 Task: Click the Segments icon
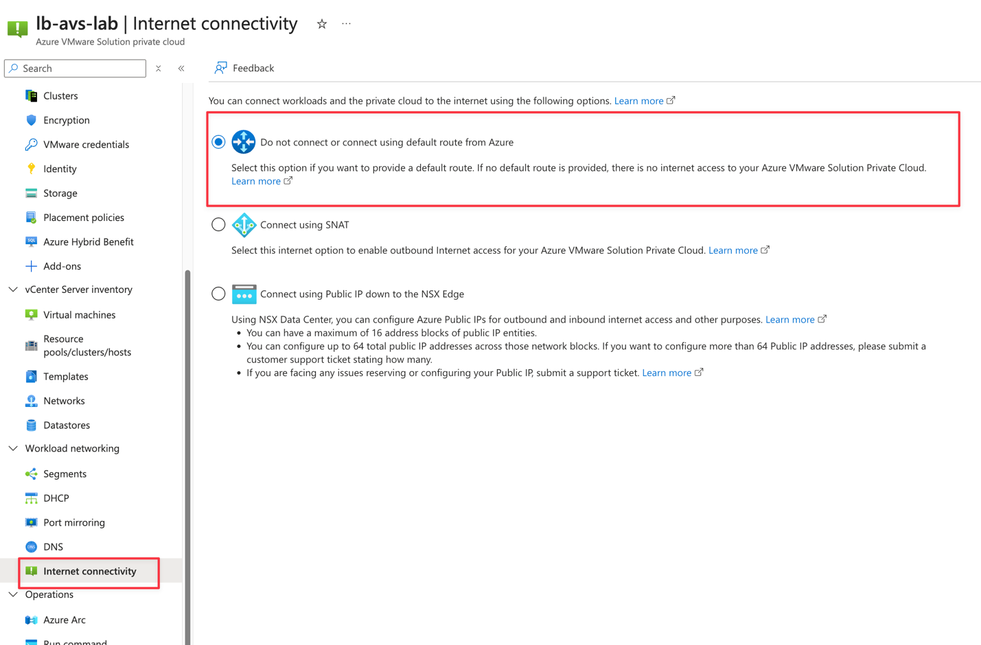[x=31, y=474]
